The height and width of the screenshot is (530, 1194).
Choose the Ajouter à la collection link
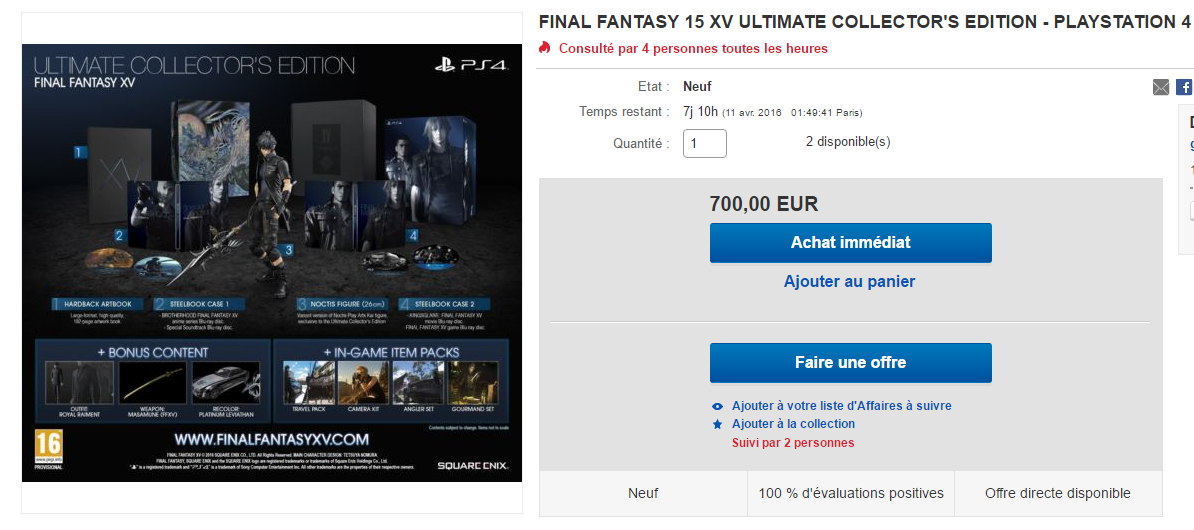click(793, 423)
